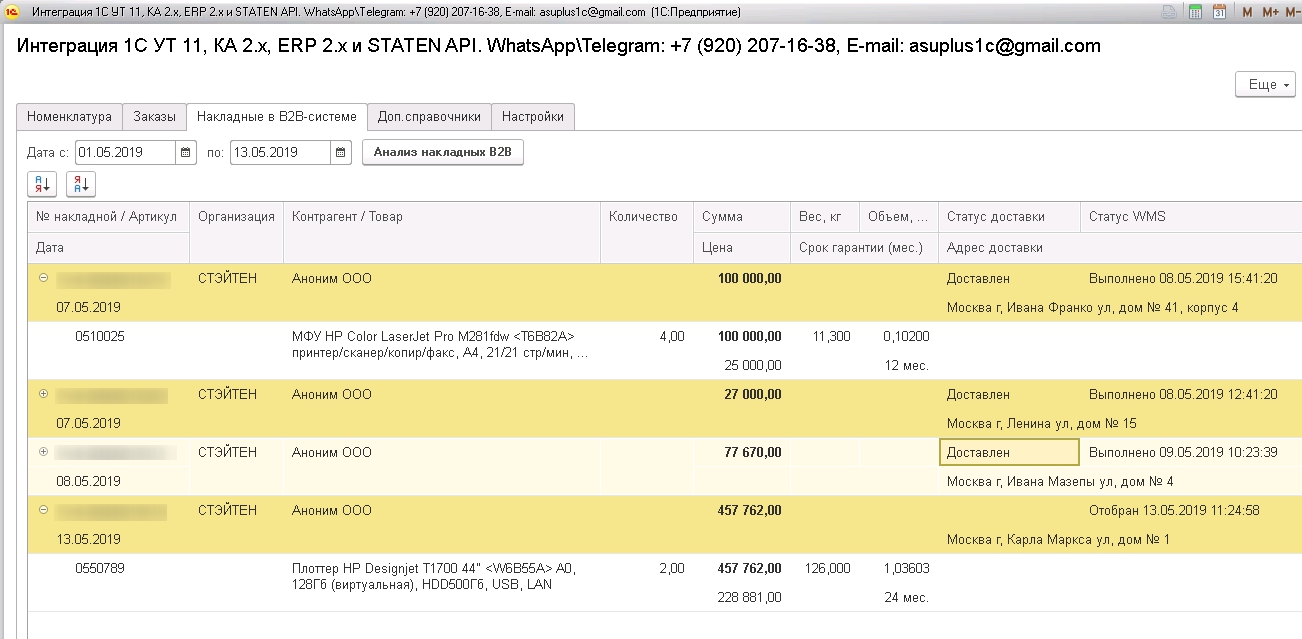Click the '24 мес.' warranty cell
The image size is (1302, 639).
[x=907, y=597]
